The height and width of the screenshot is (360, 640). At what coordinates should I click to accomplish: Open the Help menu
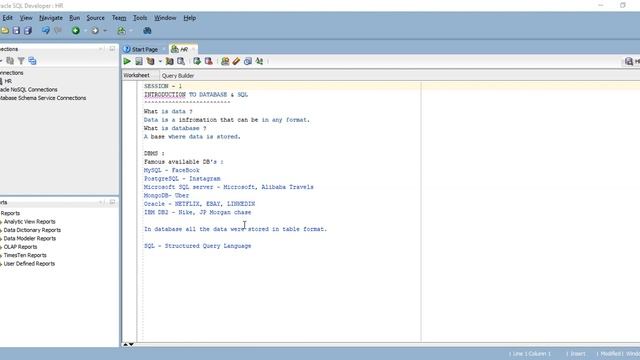[x=189, y=18]
